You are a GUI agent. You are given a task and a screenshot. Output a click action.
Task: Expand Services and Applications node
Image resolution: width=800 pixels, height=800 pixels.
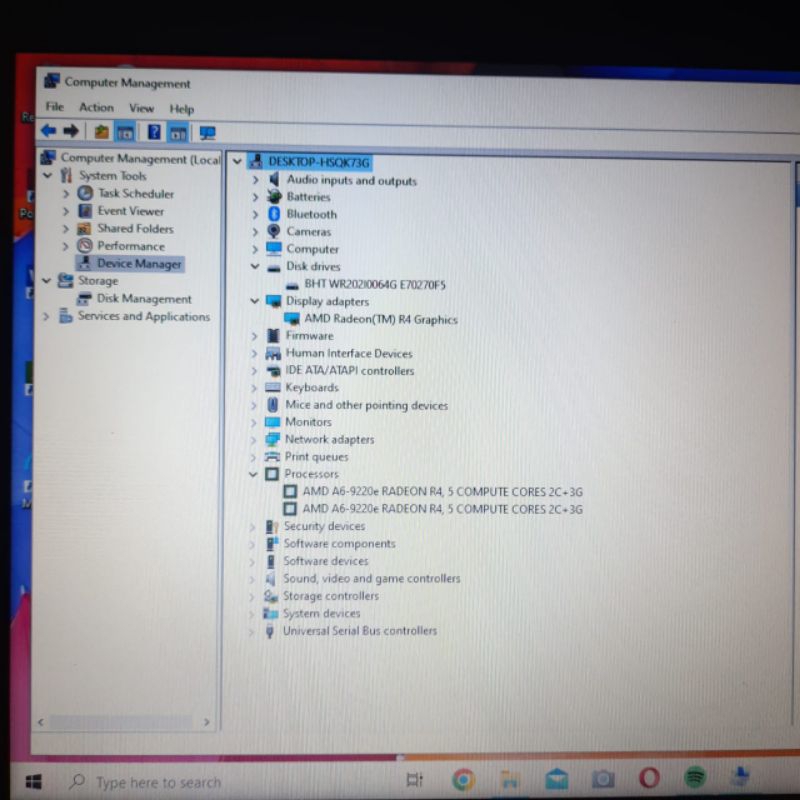tap(46, 316)
